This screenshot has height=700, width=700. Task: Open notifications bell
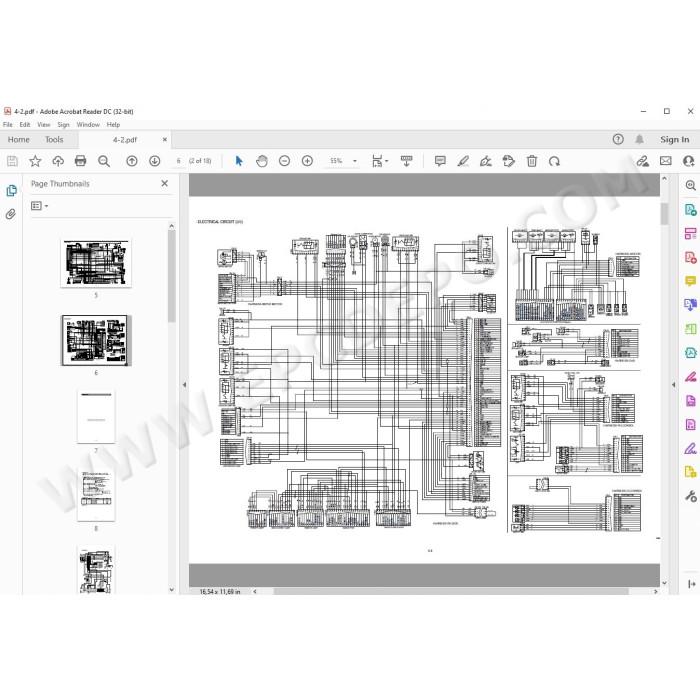639,139
